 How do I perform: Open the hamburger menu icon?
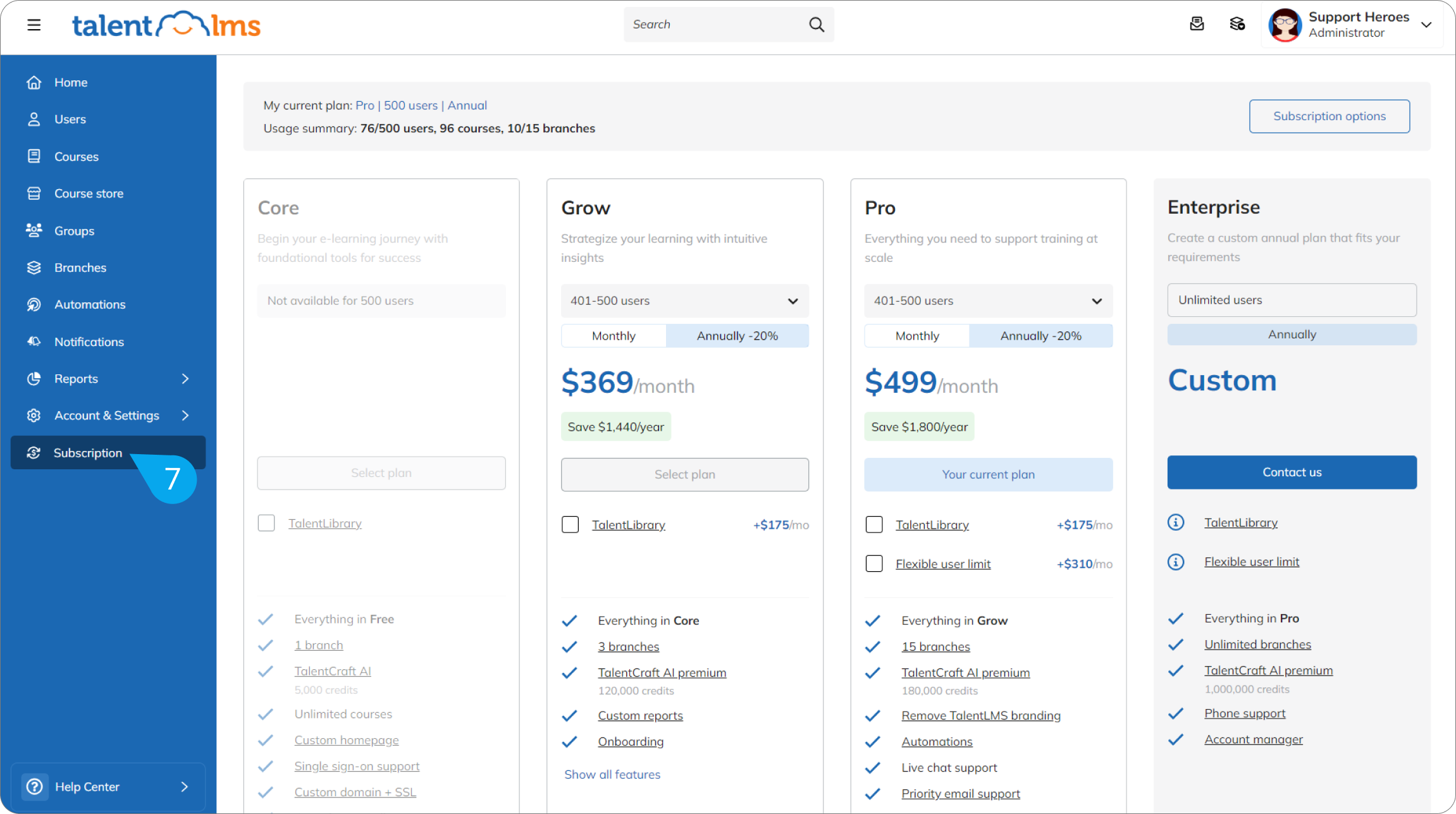(x=34, y=25)
